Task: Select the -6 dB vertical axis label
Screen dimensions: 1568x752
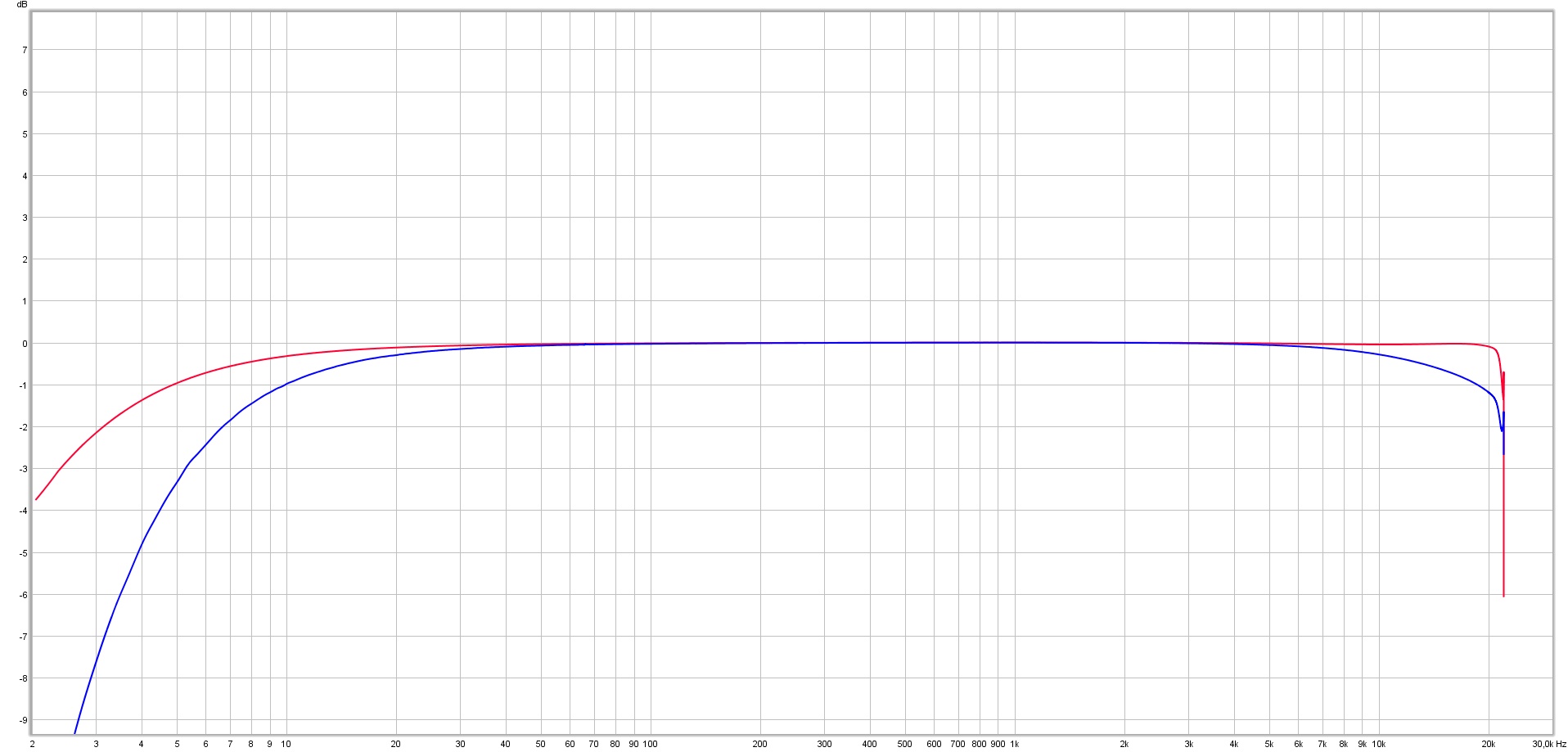Action: (23, 595)
